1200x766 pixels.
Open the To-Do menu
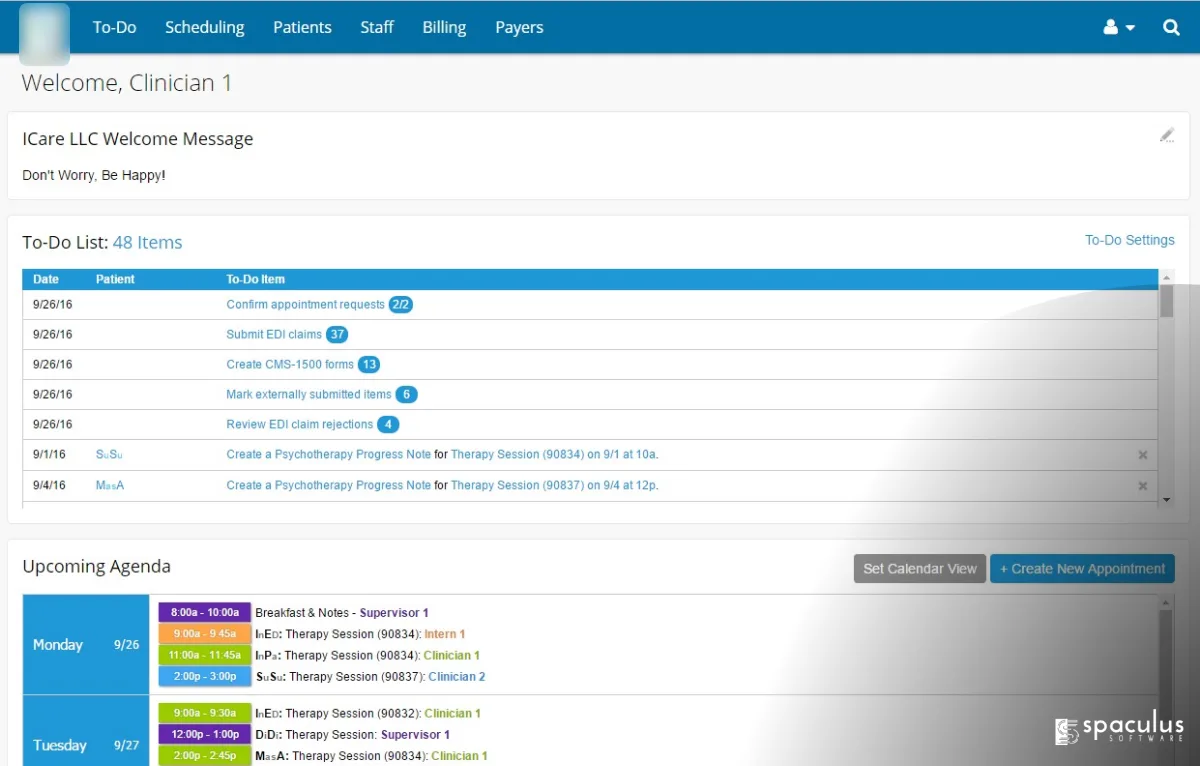114,27
